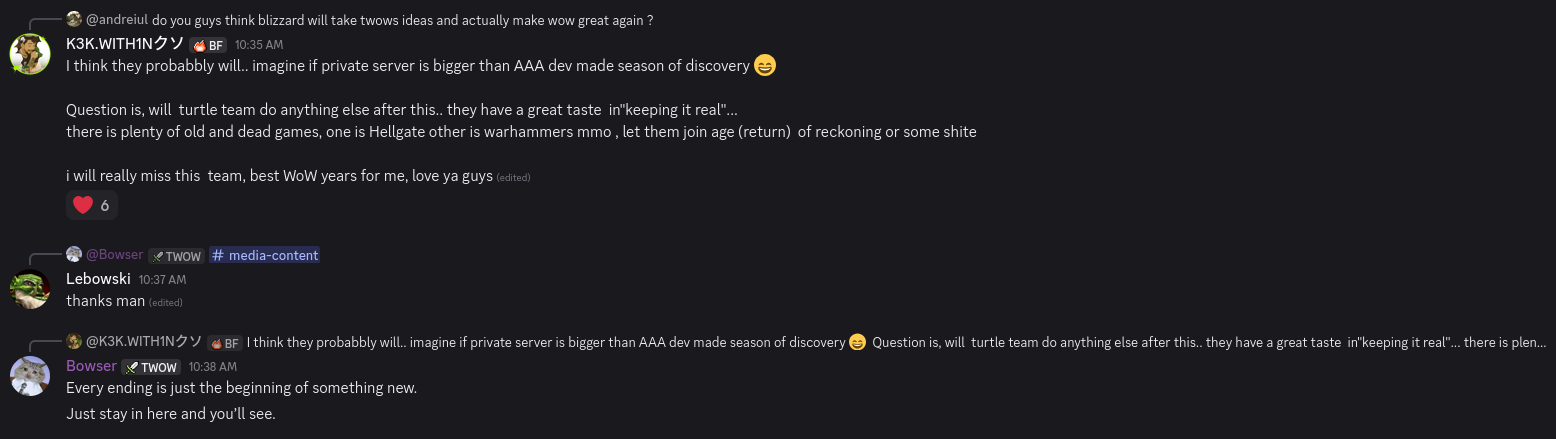
Task: Open the #media-content channel link
Action: pyautogui.click(x=265, y=255)
